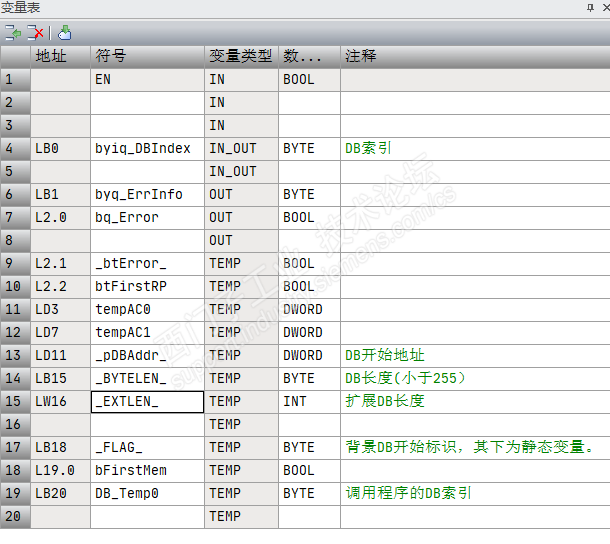Screen dimensions: 610x544
Task: Click the LB0 address cell
Action: click(60, 149)
